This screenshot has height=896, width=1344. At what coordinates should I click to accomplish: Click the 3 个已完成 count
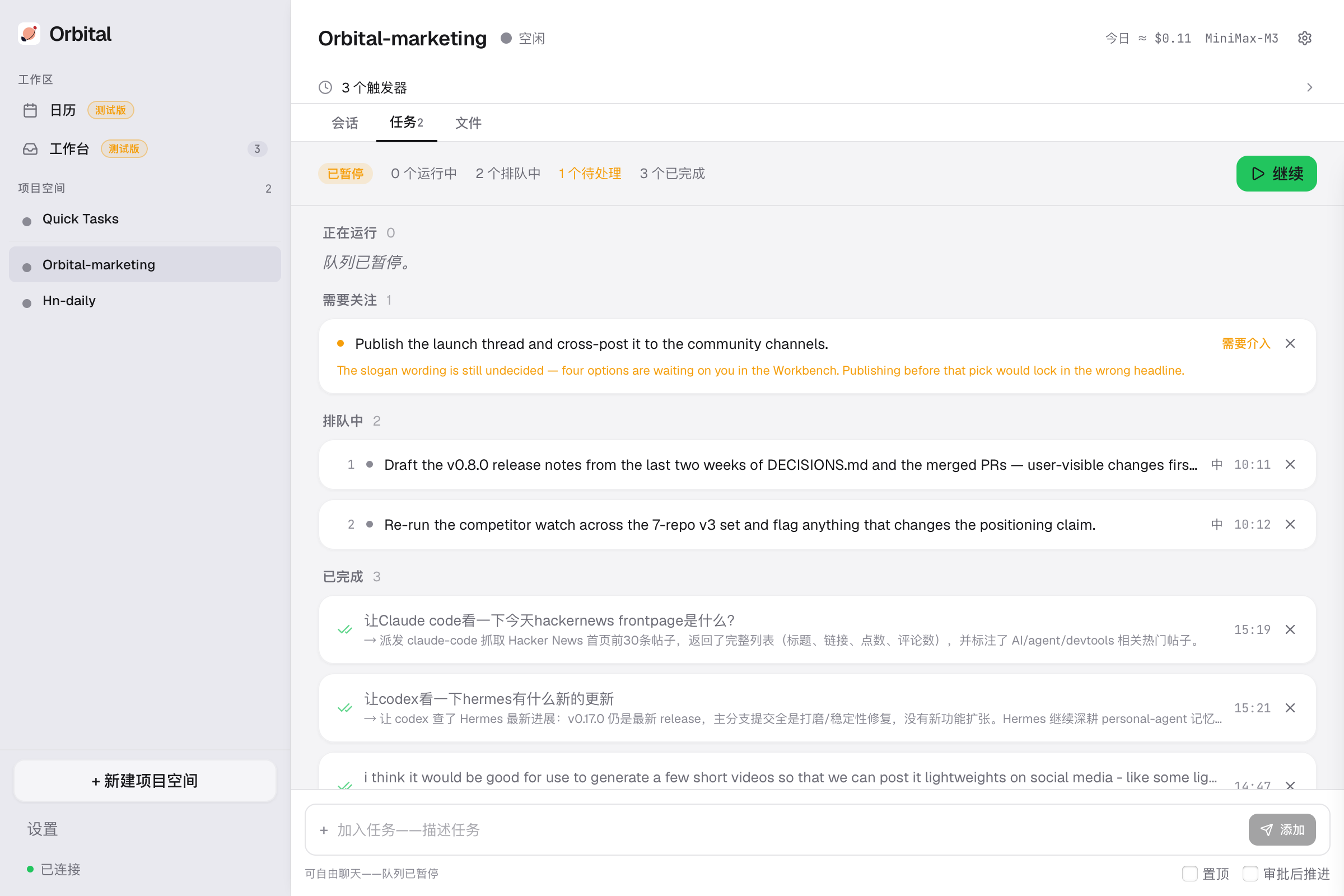pyautogui.click(x=673, y=174)
